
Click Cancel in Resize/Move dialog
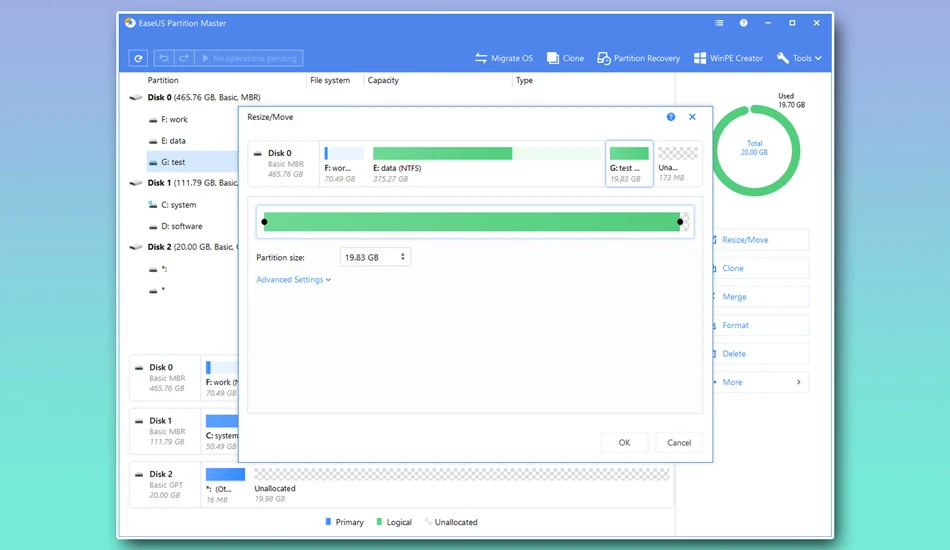pos(679,443)
